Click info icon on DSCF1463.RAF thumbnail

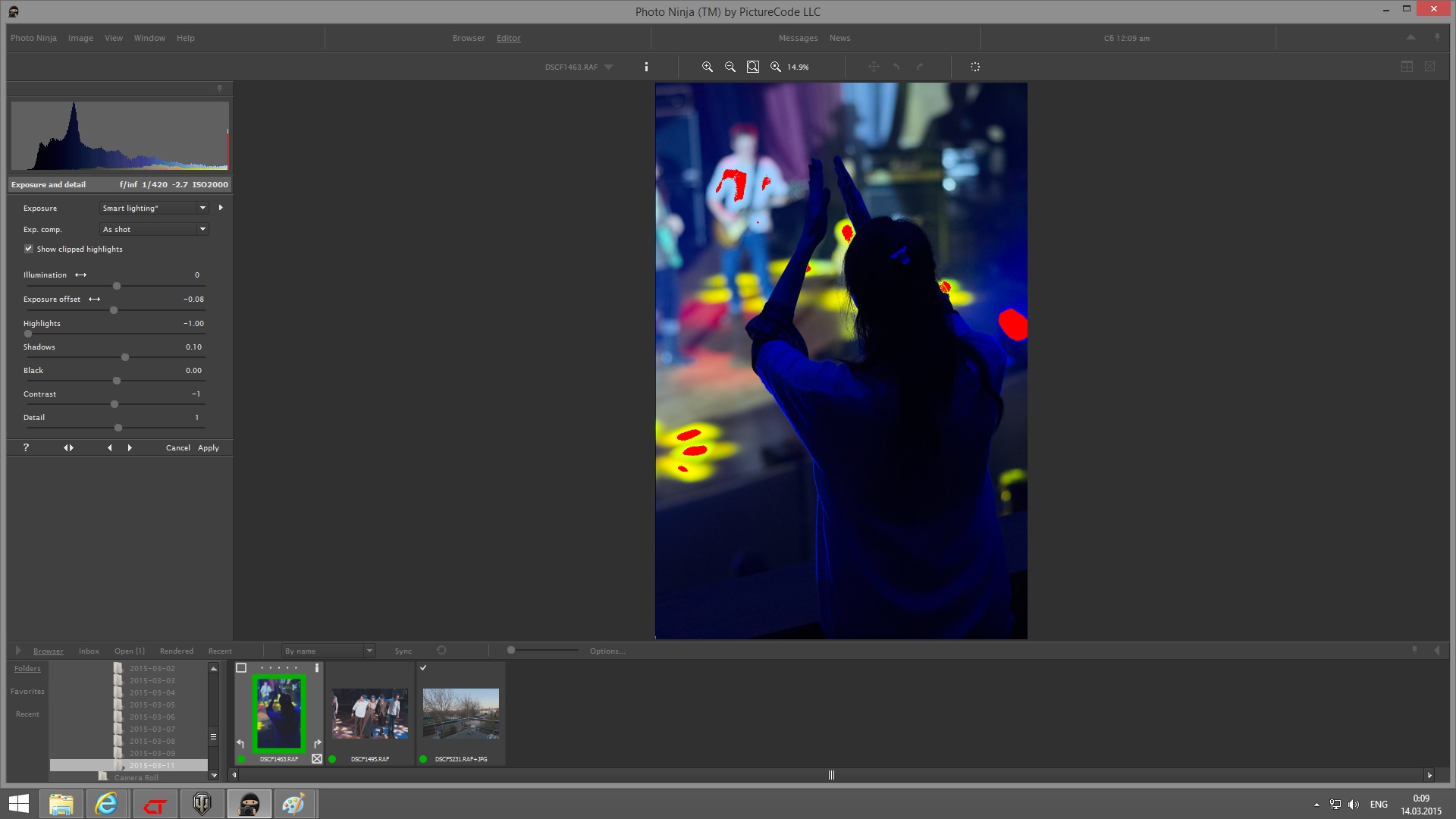[317, 668]
